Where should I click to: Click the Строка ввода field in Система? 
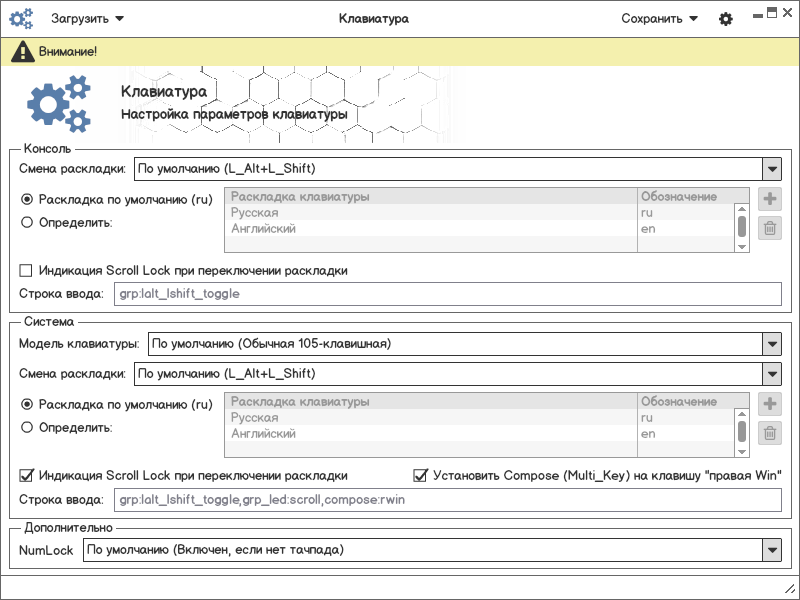(447, 499)
